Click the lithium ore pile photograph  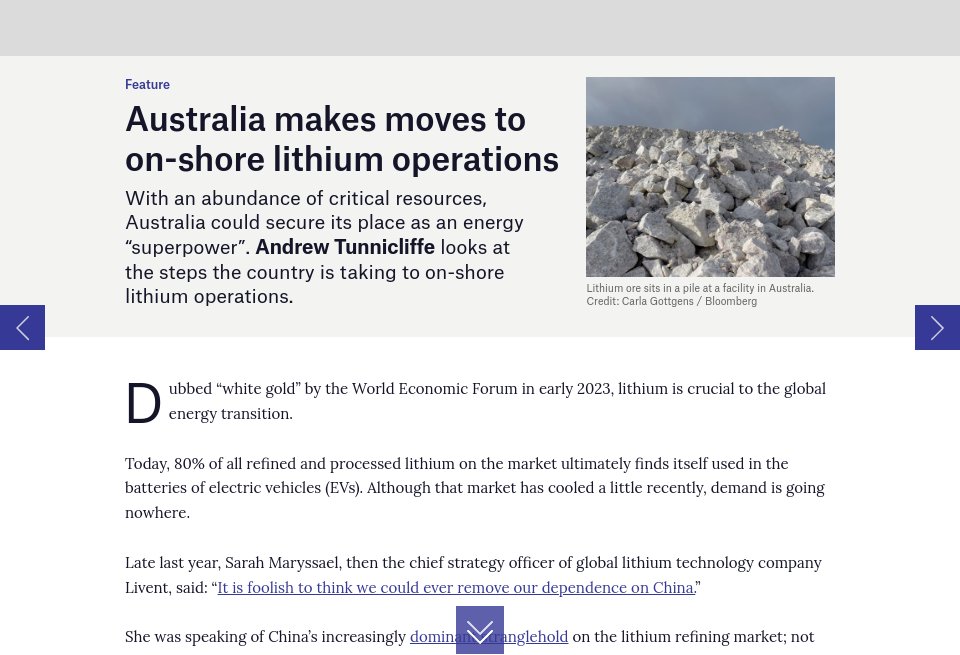710,177
